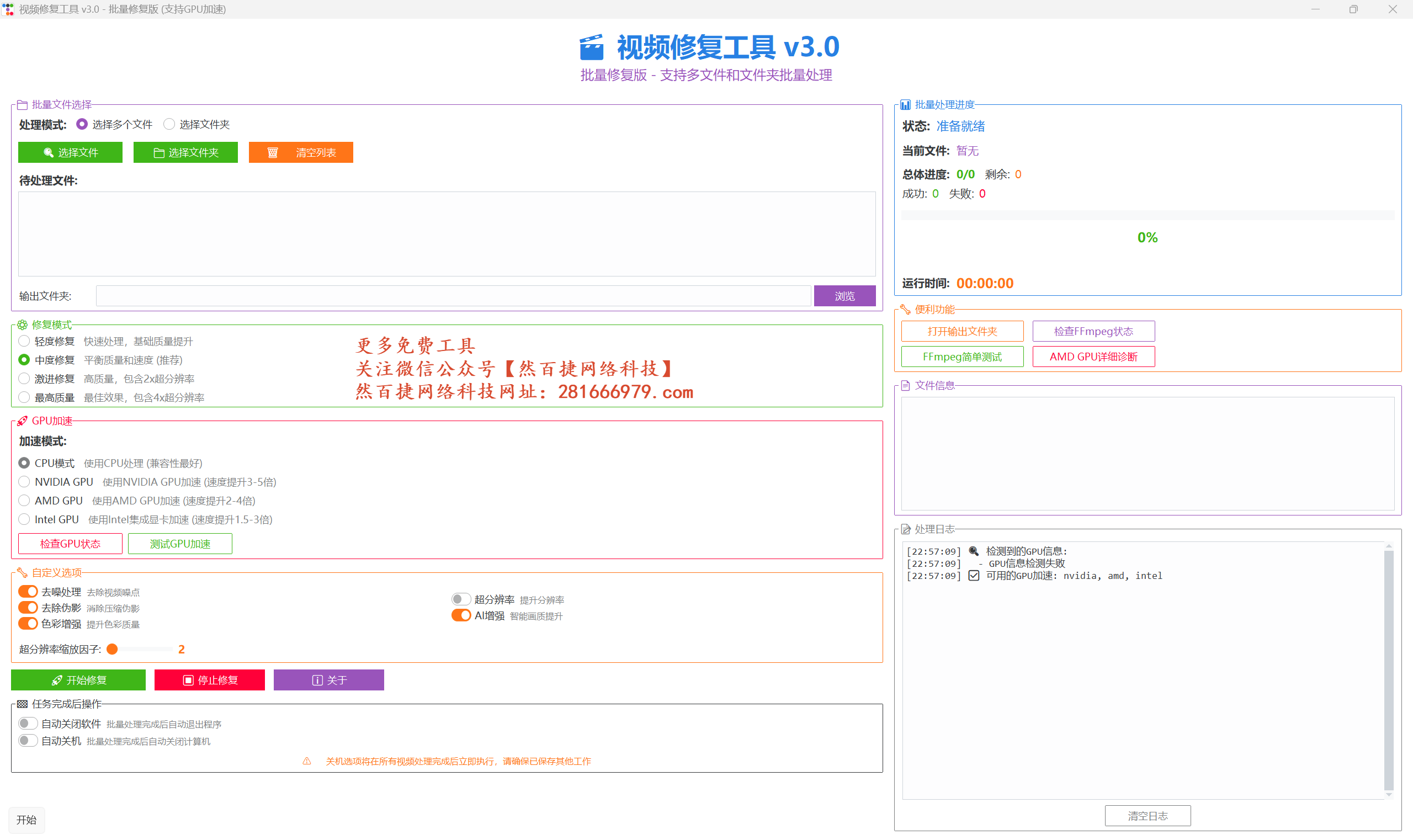This screenshot has width=1413, height=840.
Task: Click 清空列表 orange button
Action: pyautogui.click(x=301, y=152)
